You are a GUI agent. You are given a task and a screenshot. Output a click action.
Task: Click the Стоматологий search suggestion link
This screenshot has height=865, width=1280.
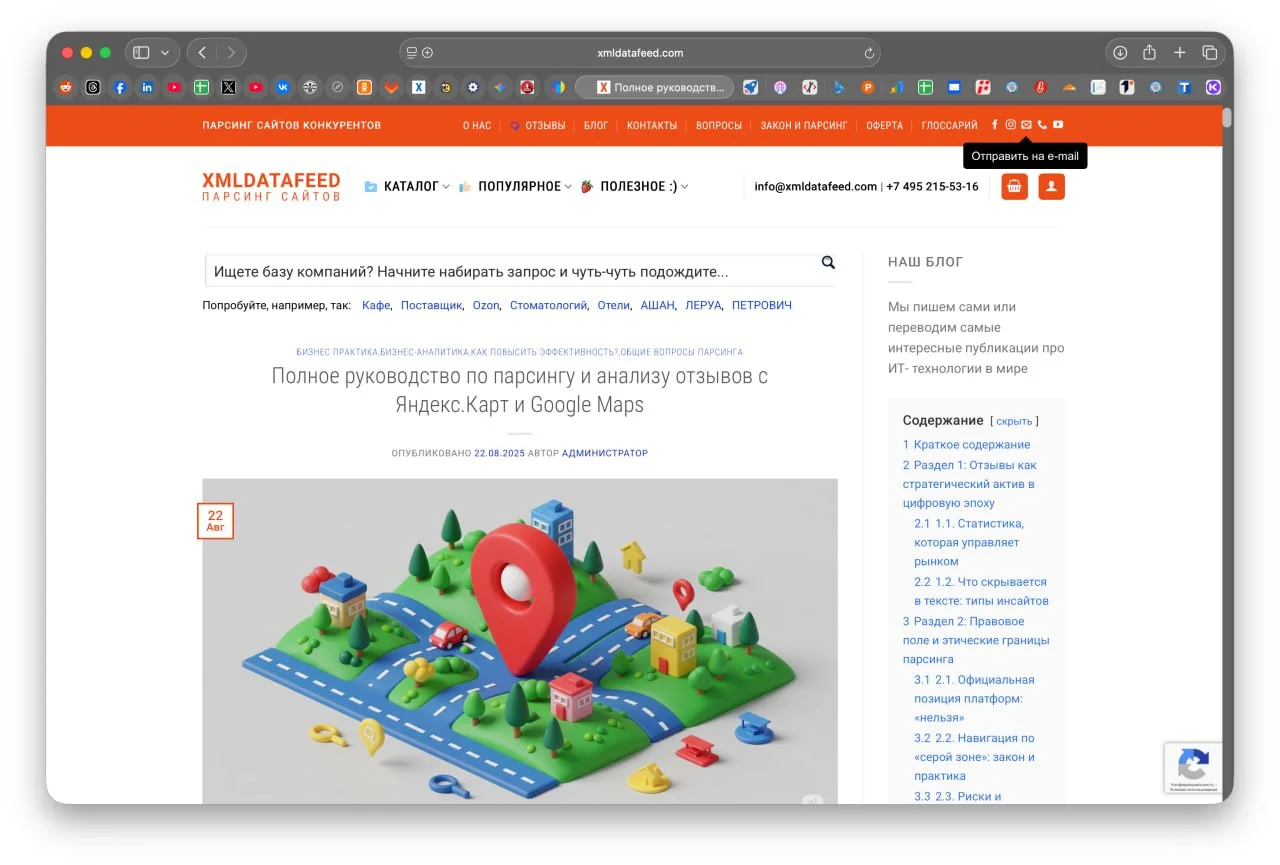[548, 306]
